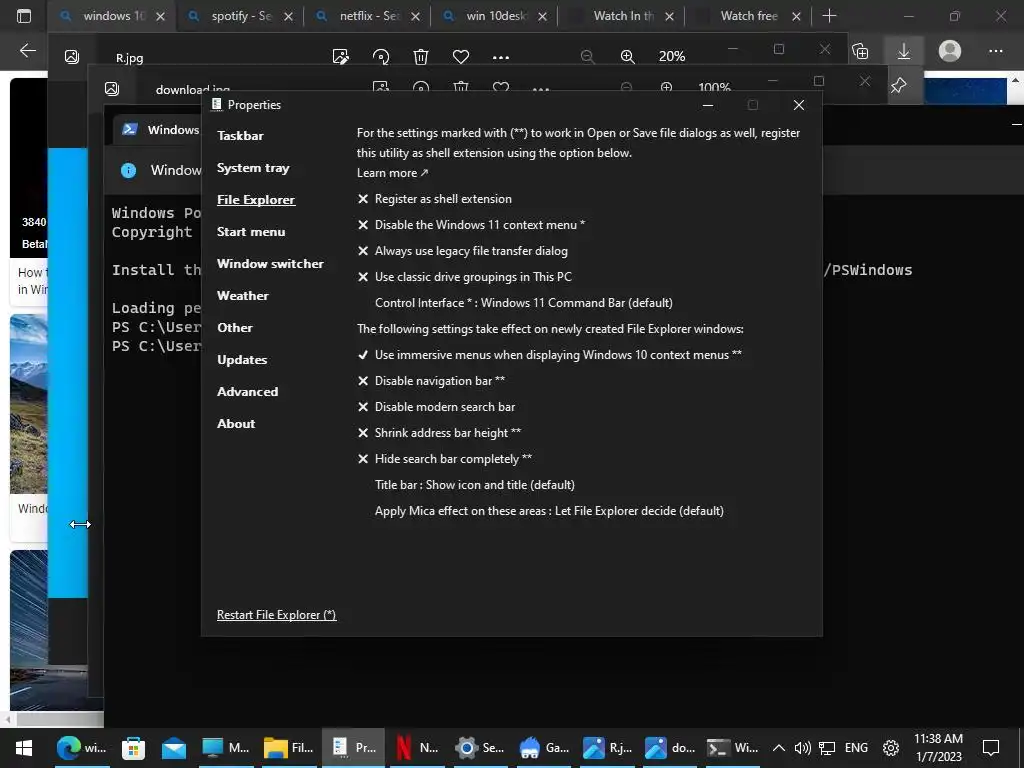1024x768 pixels.
Task: Open the Other section
Action: pyautogui.click(x=234, y=328)
